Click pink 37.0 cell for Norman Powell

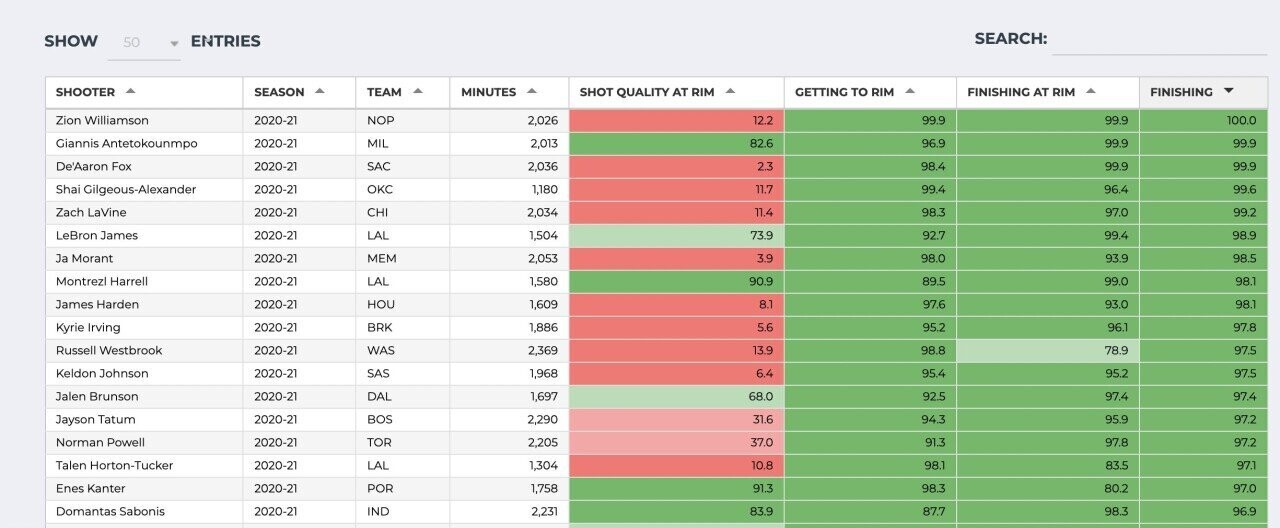676,442
